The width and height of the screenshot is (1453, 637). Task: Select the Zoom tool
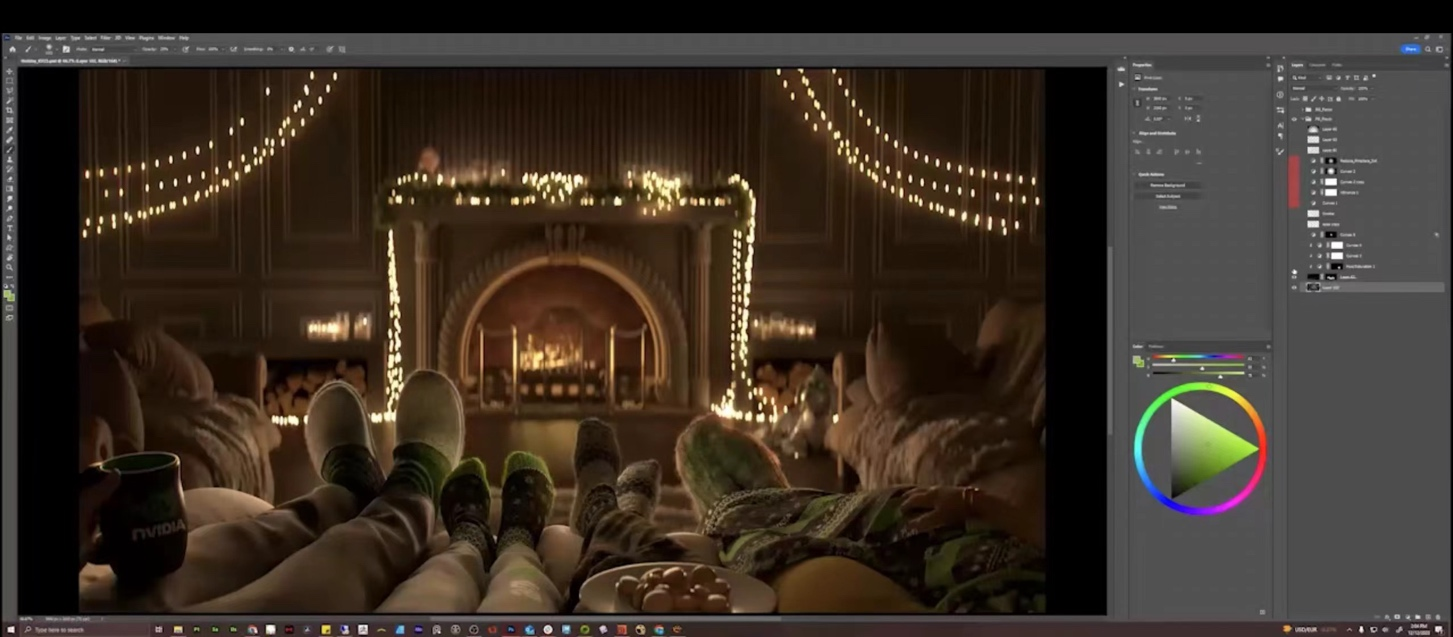[x=8, y=266]
